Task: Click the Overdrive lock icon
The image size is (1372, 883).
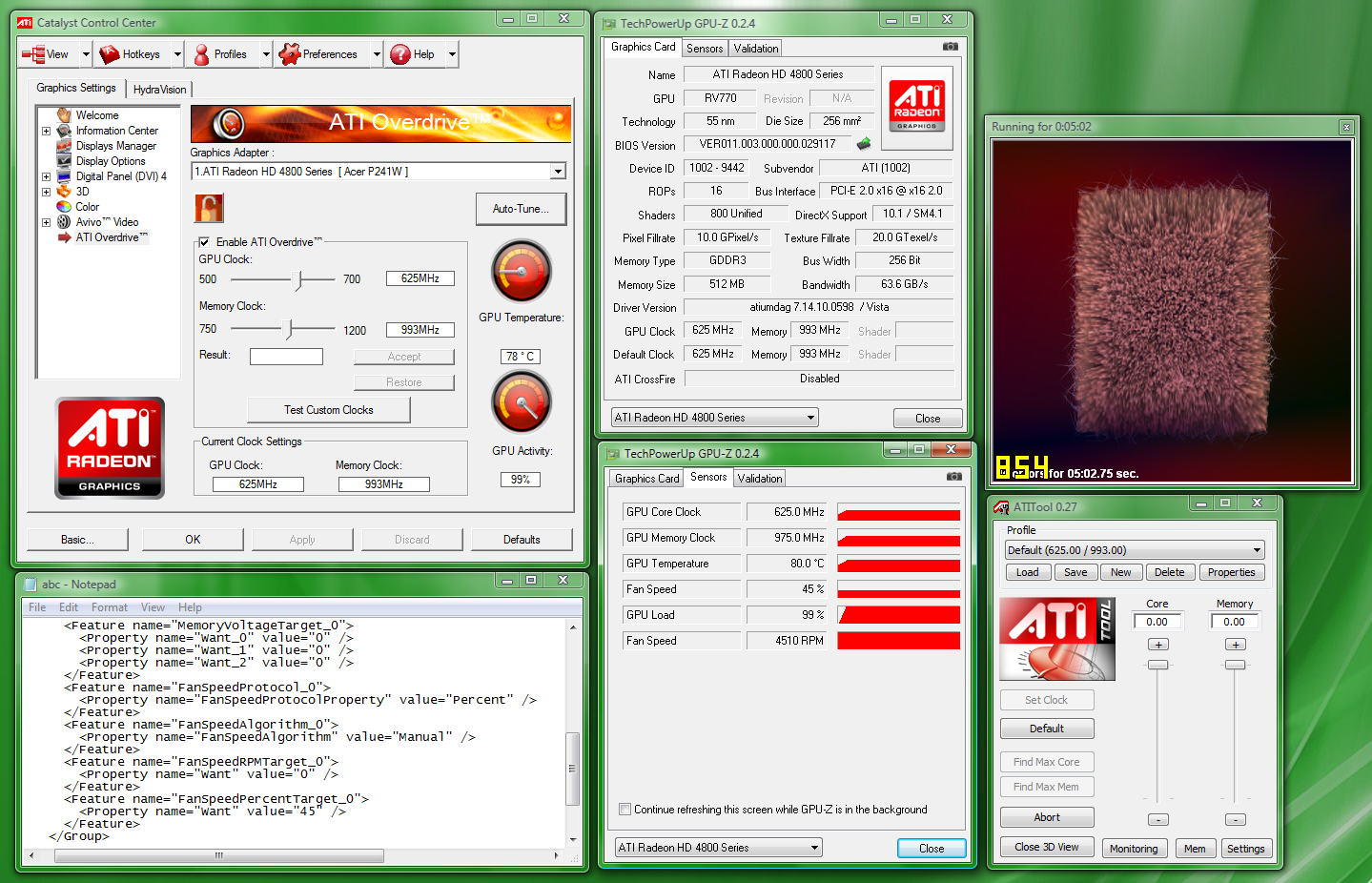Action: [209, 208]
